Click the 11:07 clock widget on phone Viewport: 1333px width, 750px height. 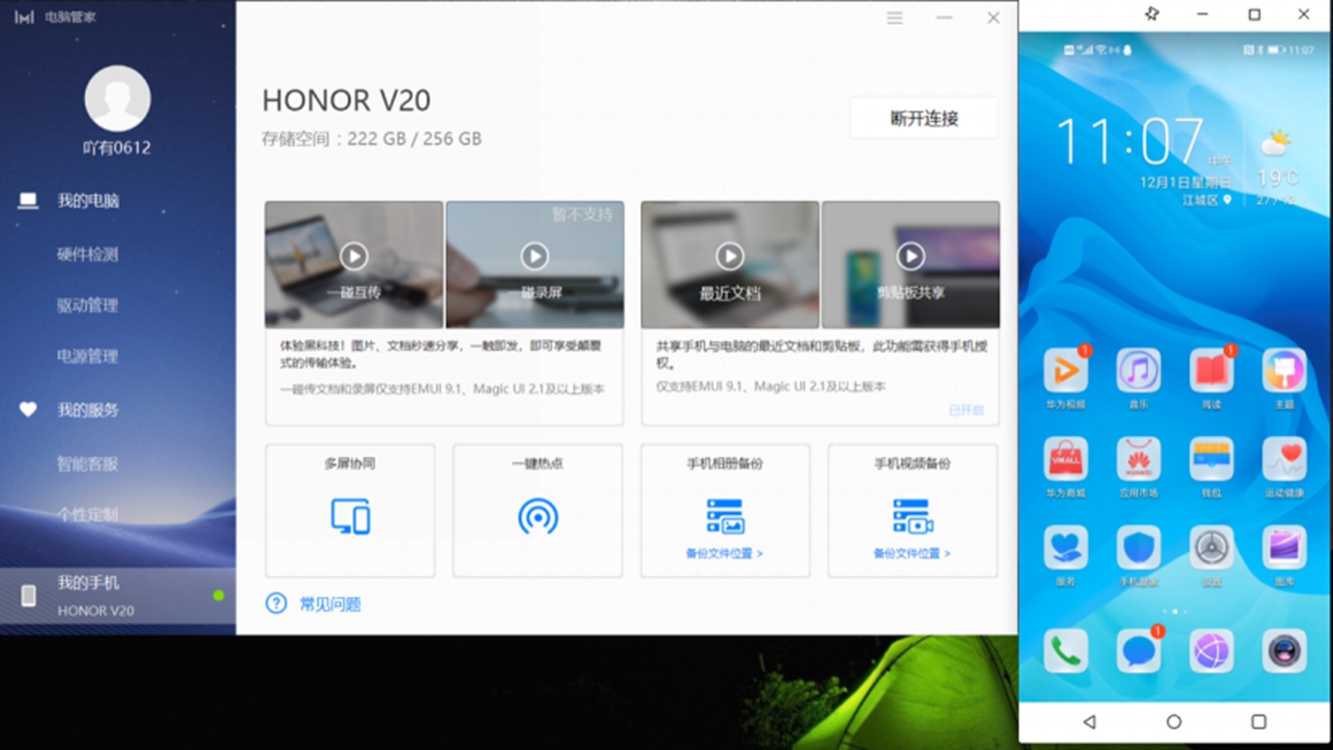coord(1129,142)
